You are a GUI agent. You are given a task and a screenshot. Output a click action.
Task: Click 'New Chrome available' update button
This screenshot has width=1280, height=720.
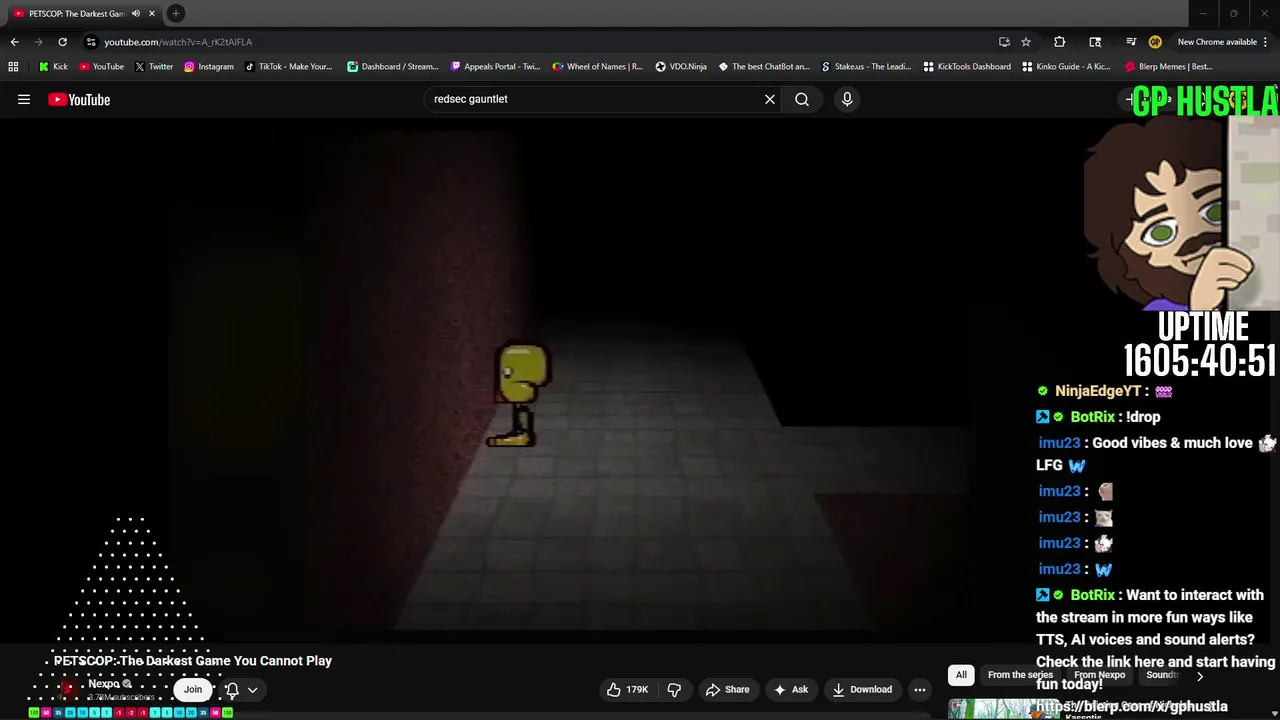point(1223,42)
